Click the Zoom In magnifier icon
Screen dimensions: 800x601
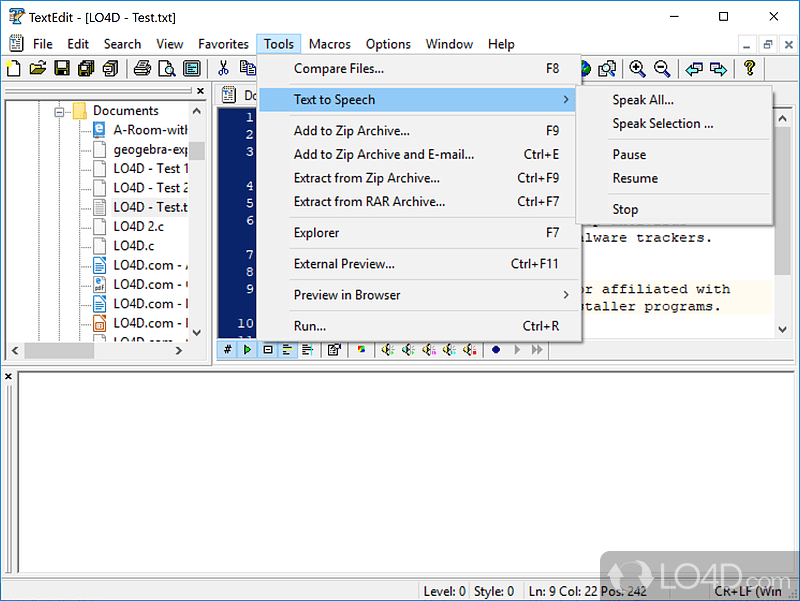tap(637, 68)
